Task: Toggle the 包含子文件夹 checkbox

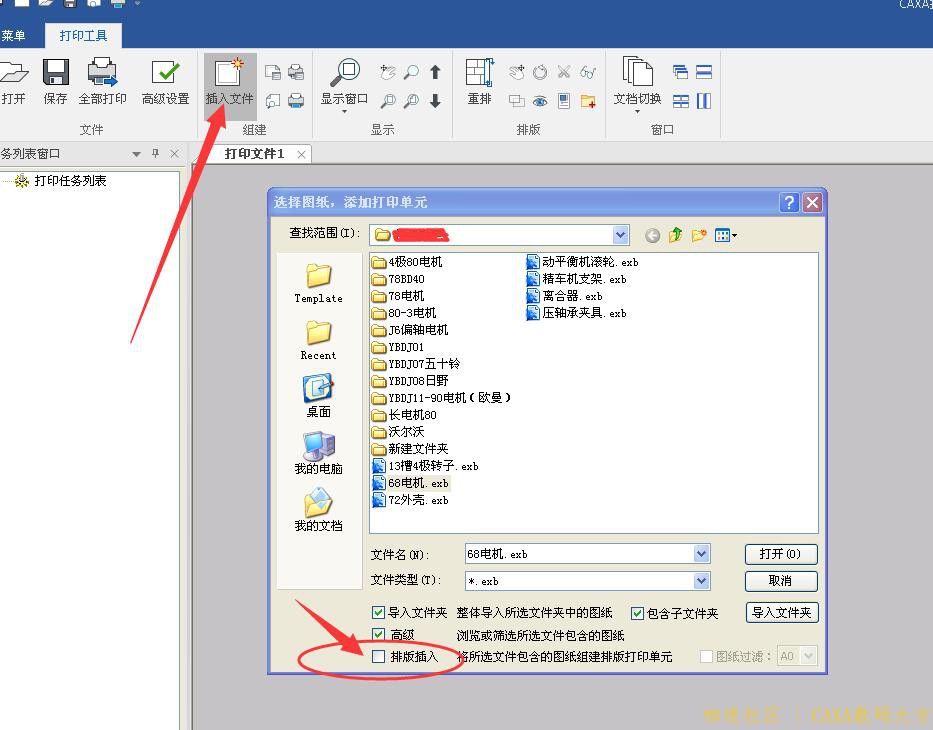Action: [x=637, y=613]
